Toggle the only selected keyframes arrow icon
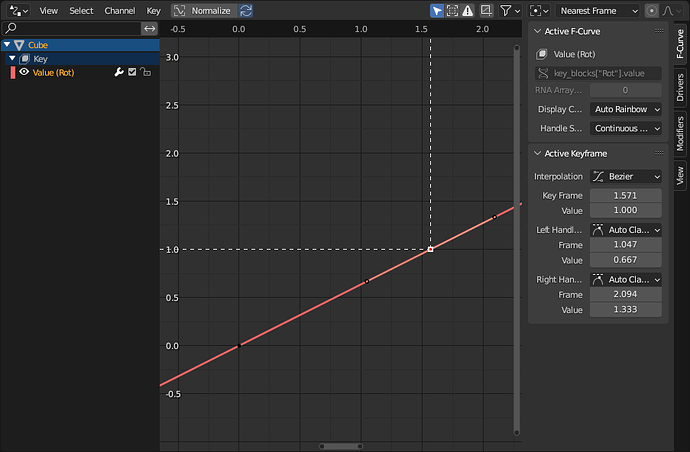The height and width of the screenshot is (452, 690). [437, 11]
